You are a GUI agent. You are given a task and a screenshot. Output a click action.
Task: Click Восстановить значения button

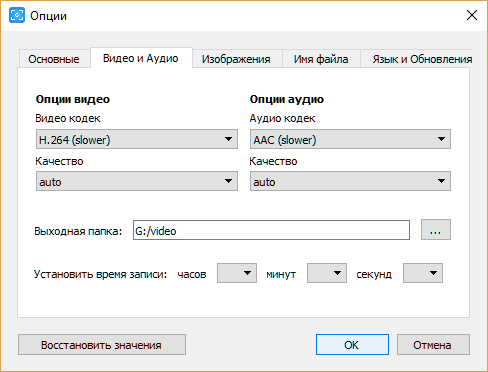[102, 345]
